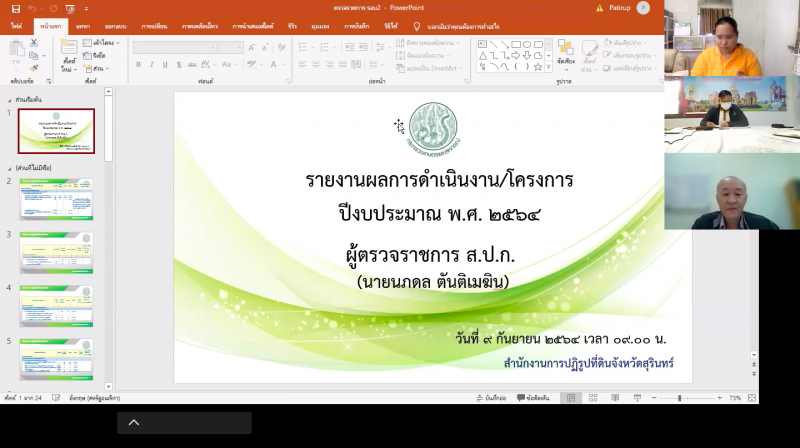Open Character Spacing AV dropdown
This screenshot has width=800, height=448.
tap(207, 65)
